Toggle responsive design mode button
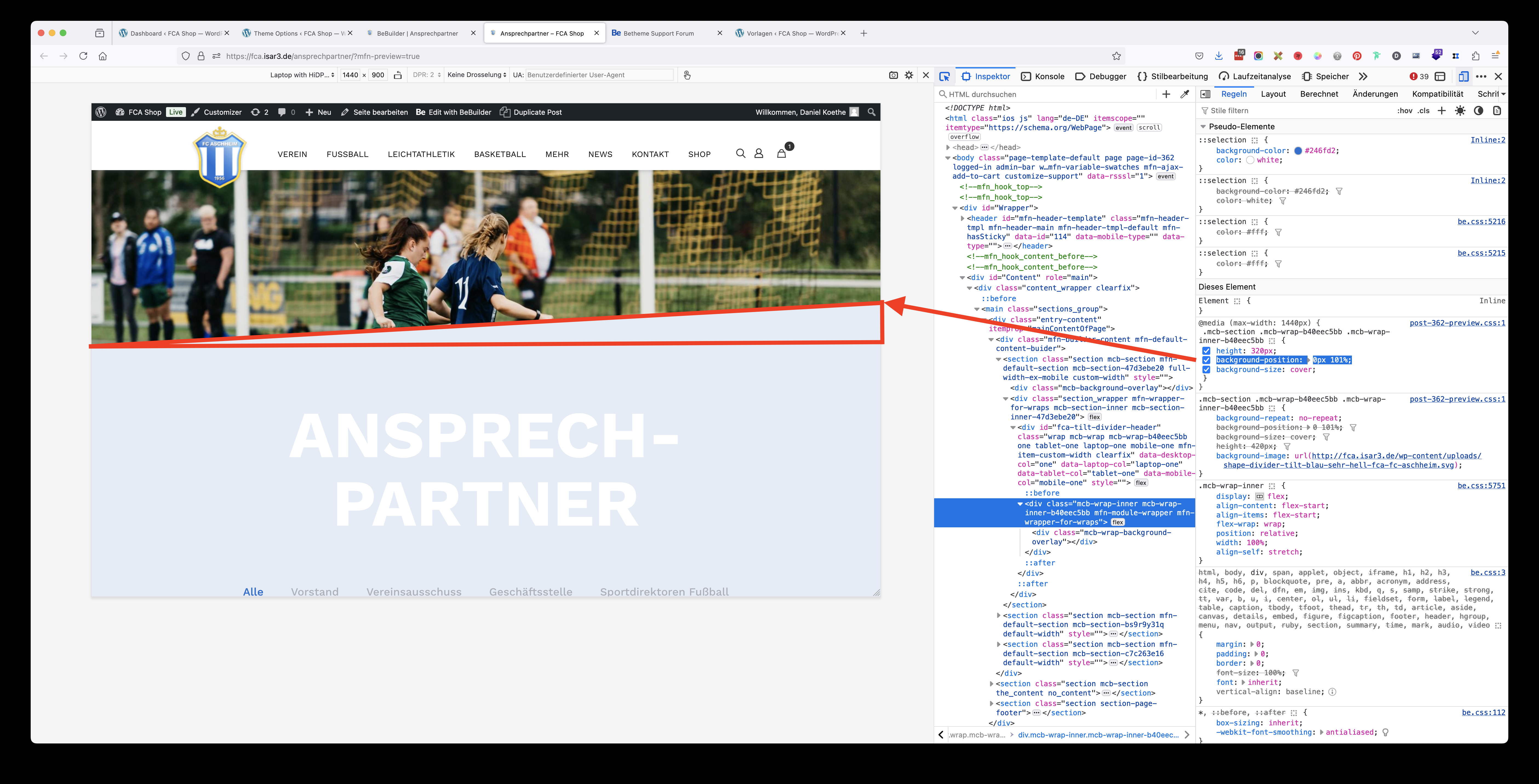1539x784 pixels. [x=1463, y=76]
